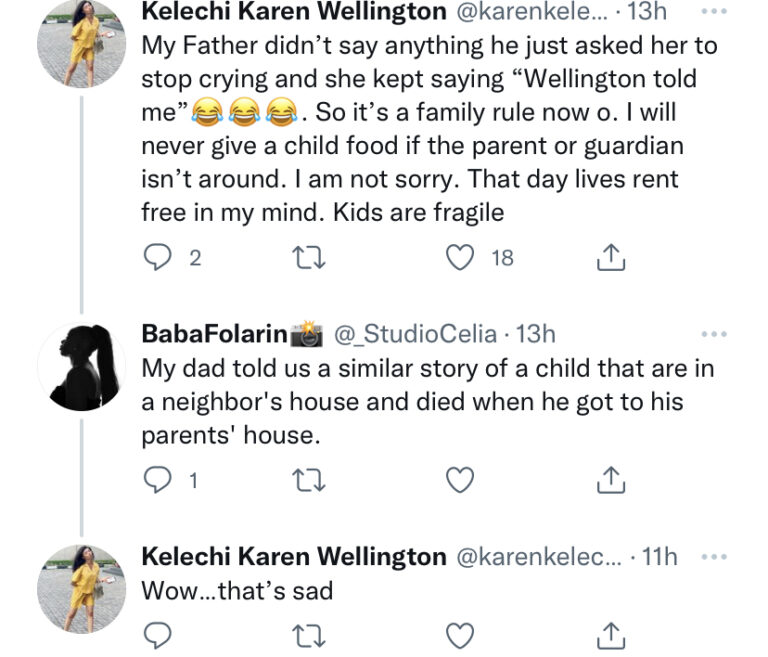Open more options on "Wow...that's sad" tweet
The height and width of the screenshot is (657, 768).
[714, 556]
